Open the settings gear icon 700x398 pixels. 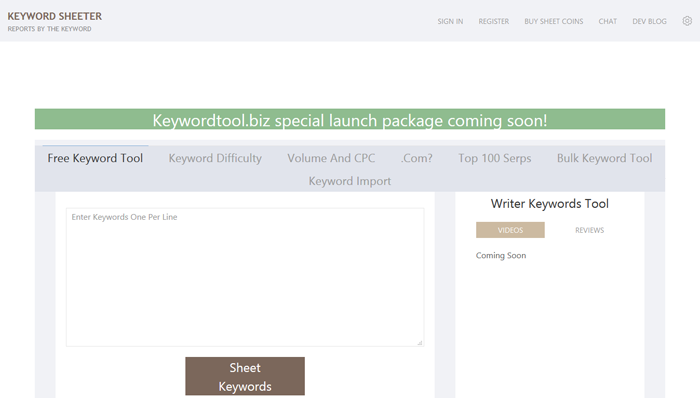point(687,21)
